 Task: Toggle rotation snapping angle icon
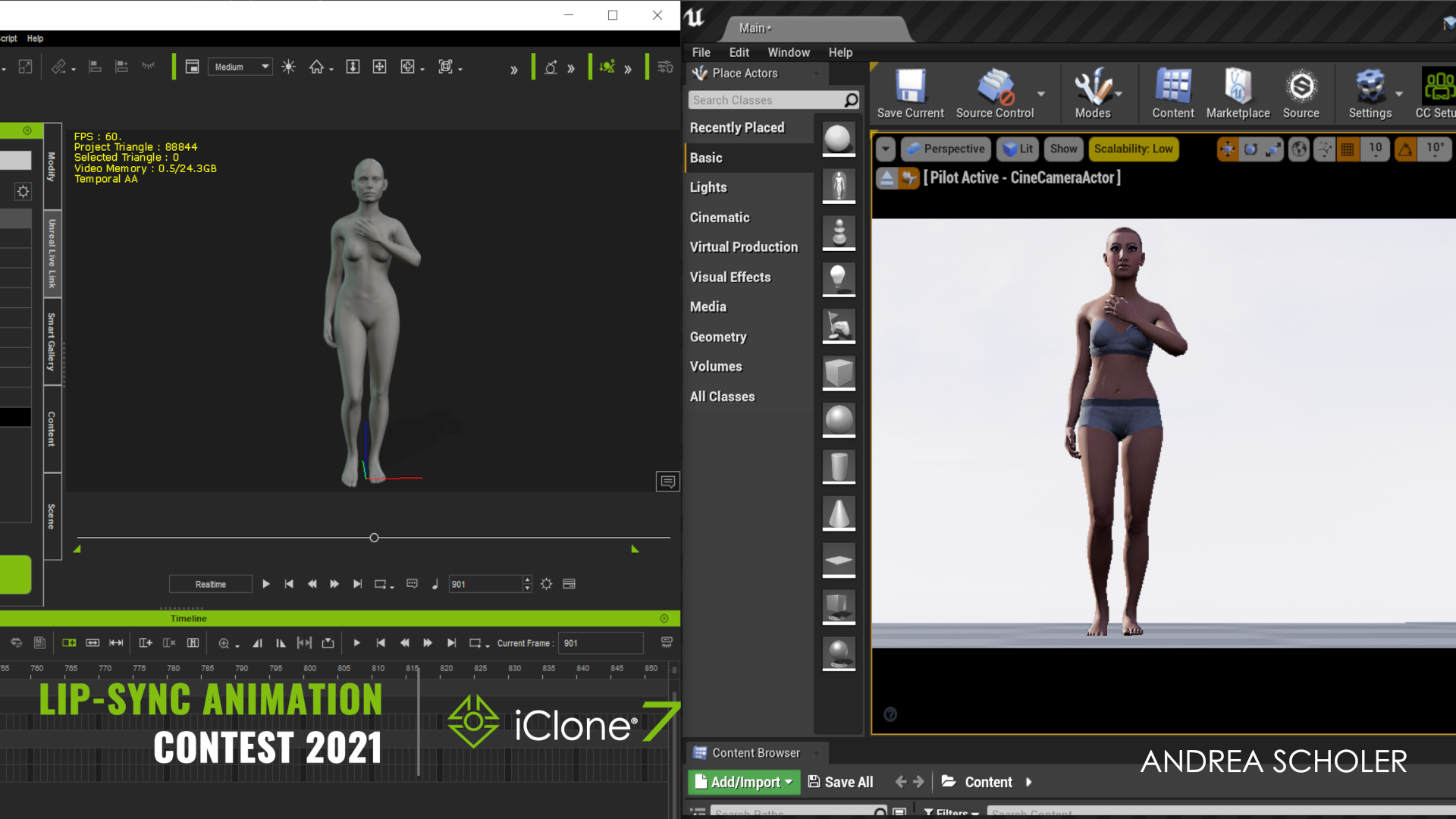(1405, 149)
